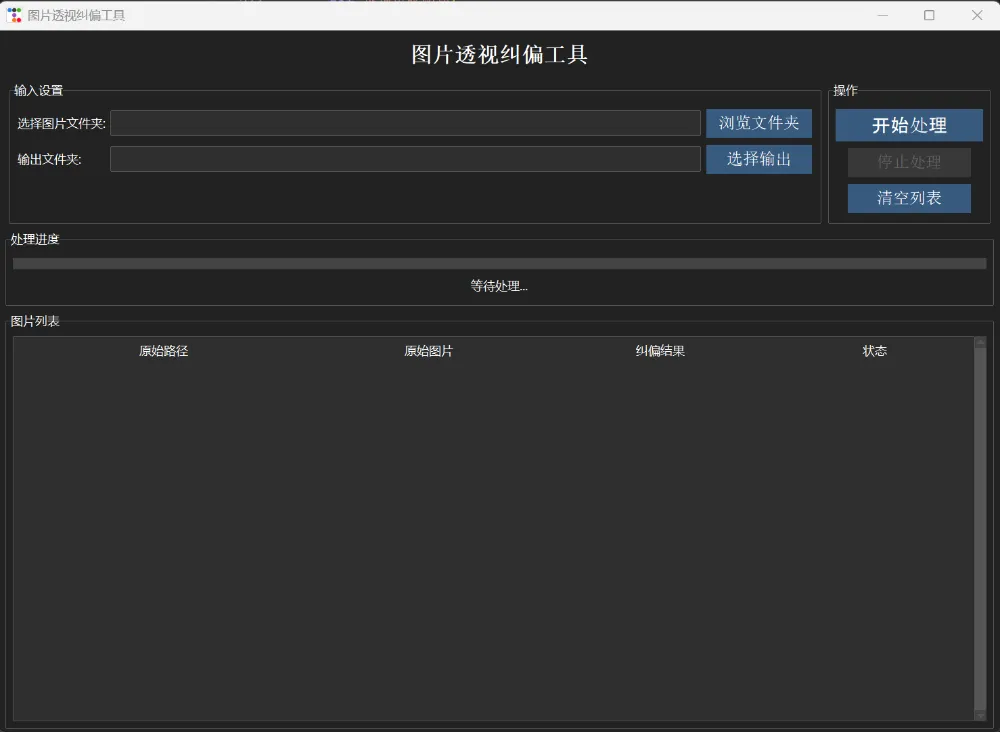The width and height of the screenshot is (1000, 732).
Task: Click the 选择输出 button
Action: pyautogui.click(x=758, y=159)
